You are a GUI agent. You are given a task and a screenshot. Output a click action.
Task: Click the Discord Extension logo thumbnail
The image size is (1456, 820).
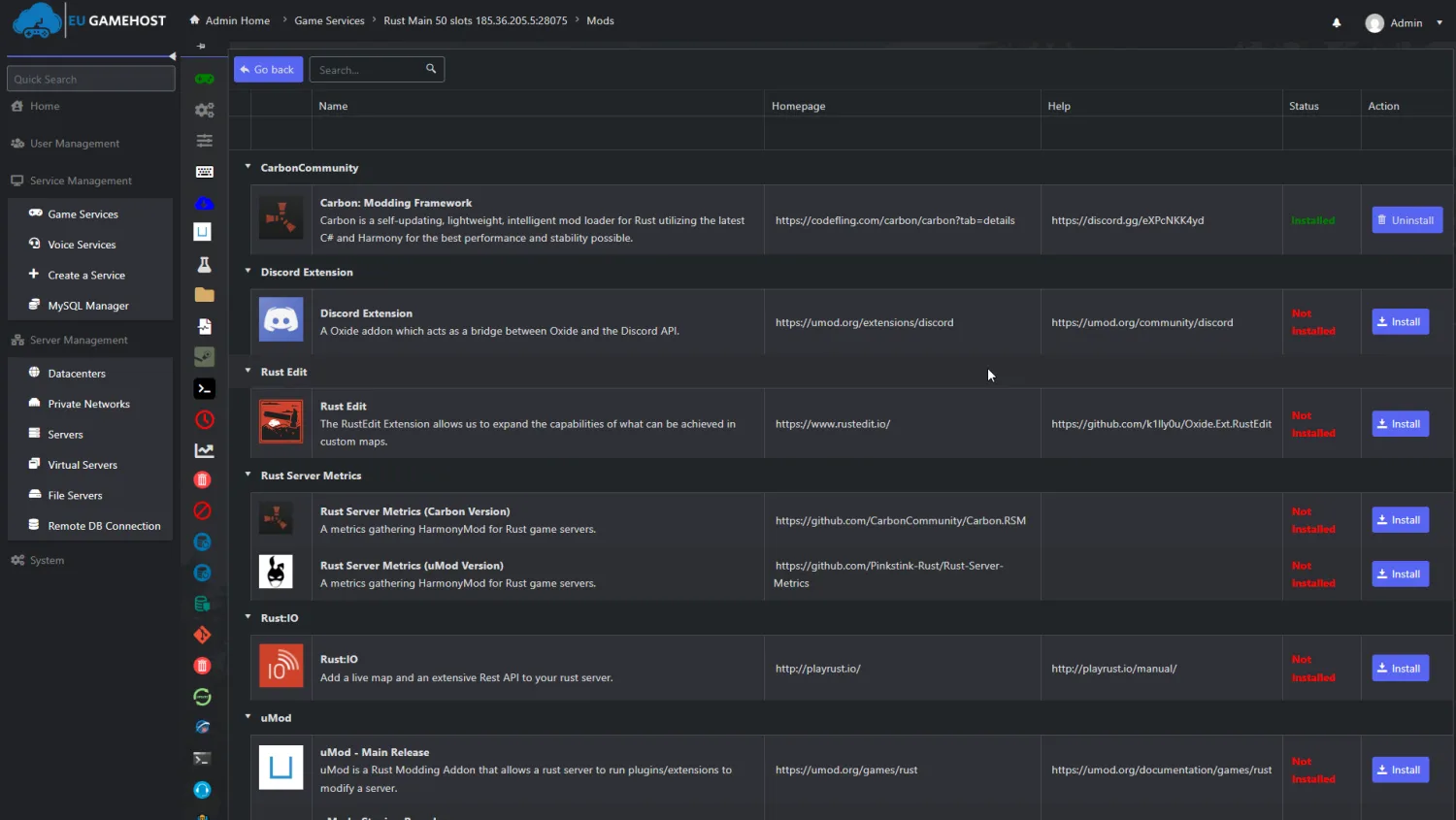click(281, 319)
